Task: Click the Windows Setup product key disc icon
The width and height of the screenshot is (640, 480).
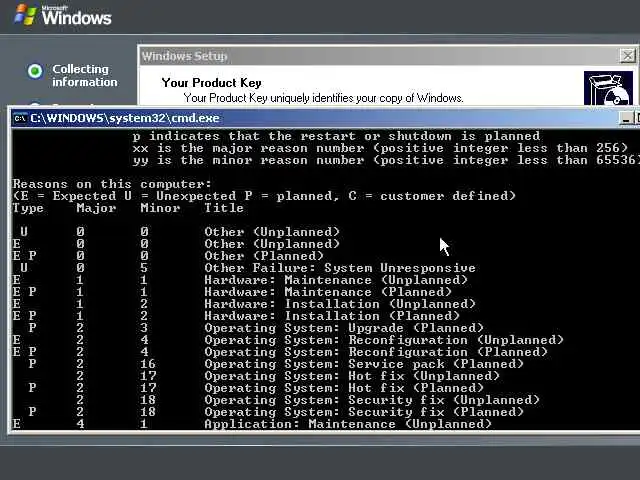Action: tap(608, 89)
